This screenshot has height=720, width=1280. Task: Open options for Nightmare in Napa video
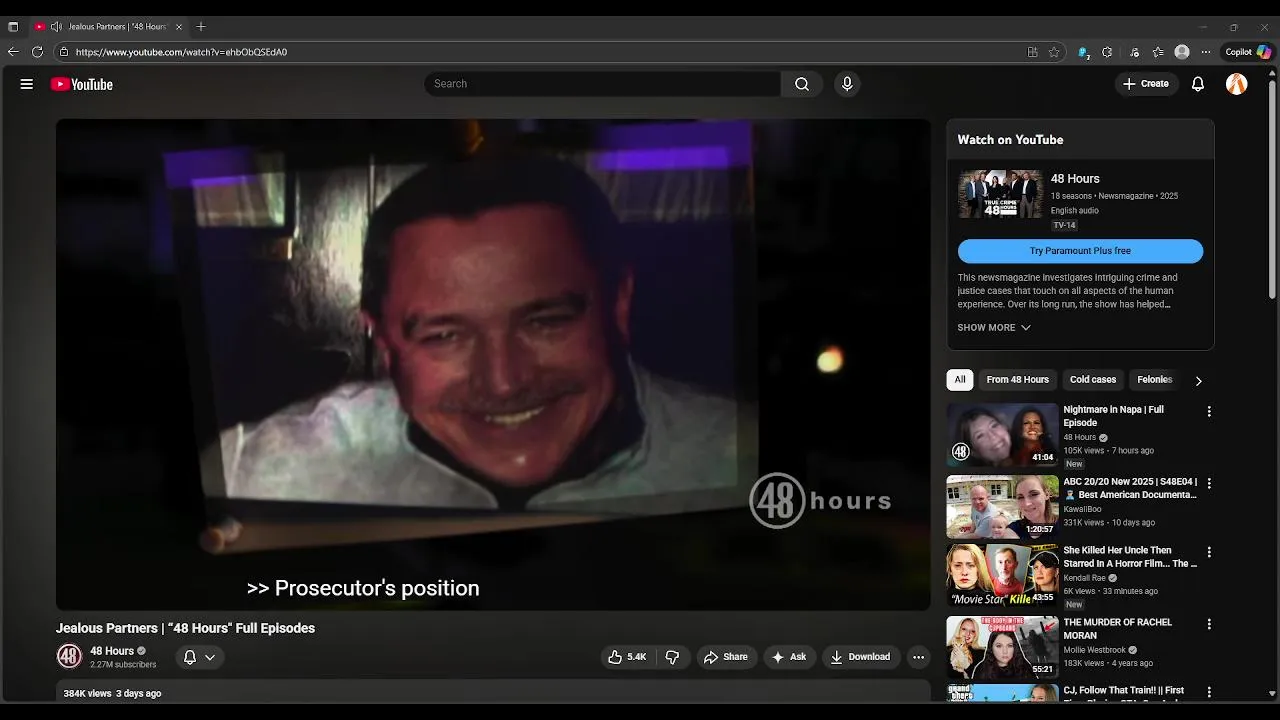[x=1209, y=411]
